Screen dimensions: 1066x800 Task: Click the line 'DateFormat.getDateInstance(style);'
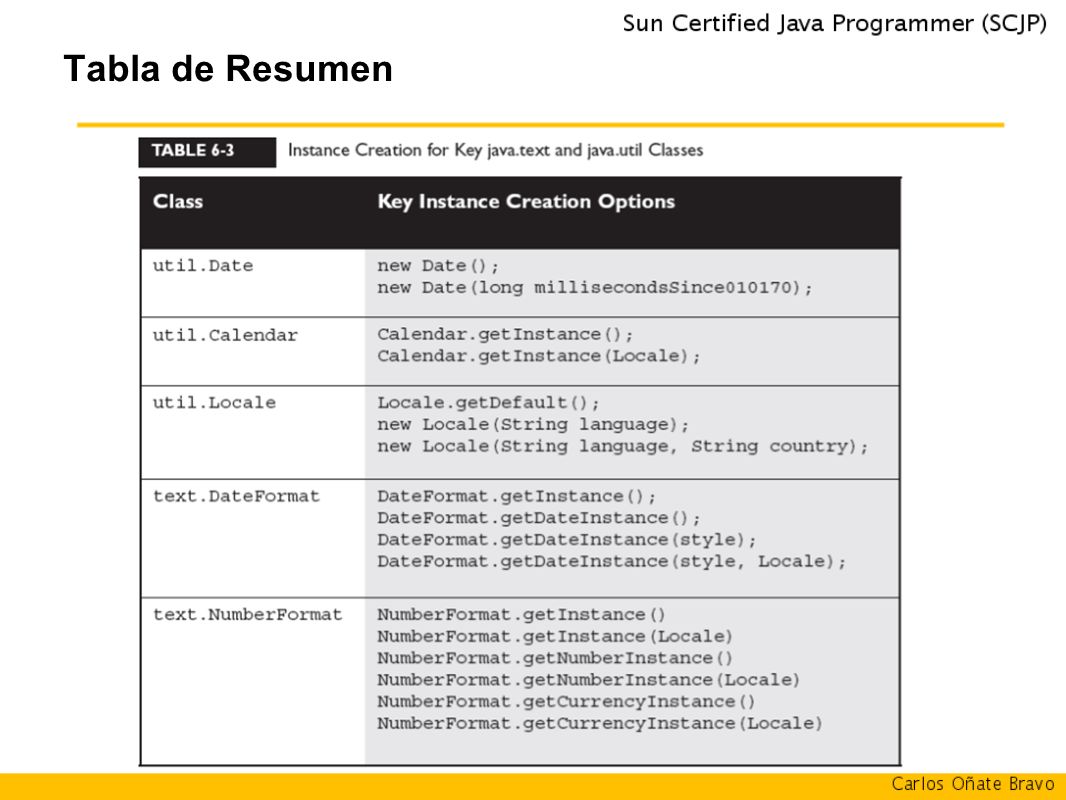click(567, 540)
